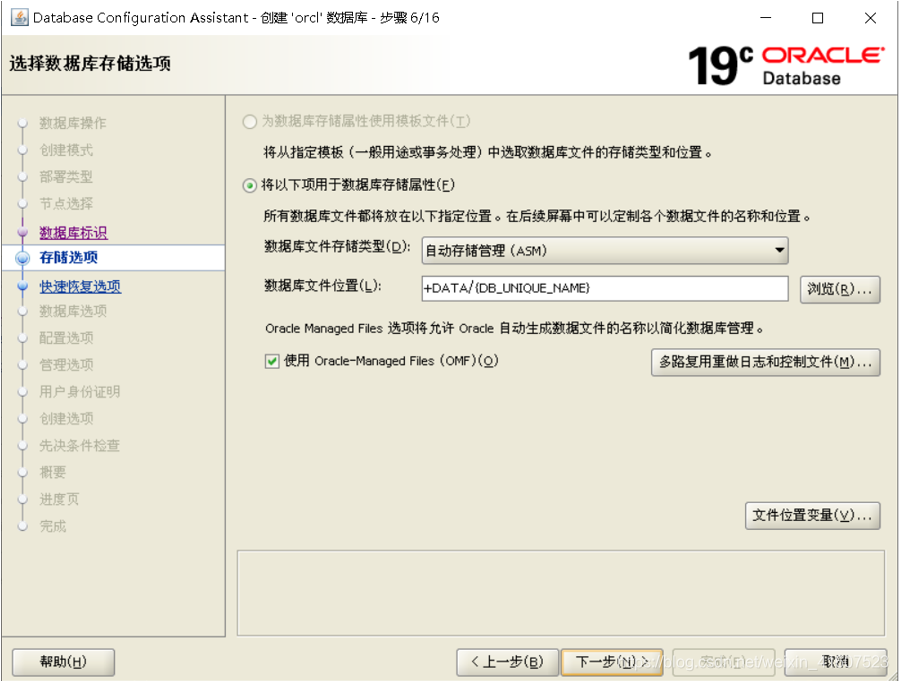899x681 pixels.
Task: Click the 数据库文件存储类型(D) label
Action: [337, 246]
